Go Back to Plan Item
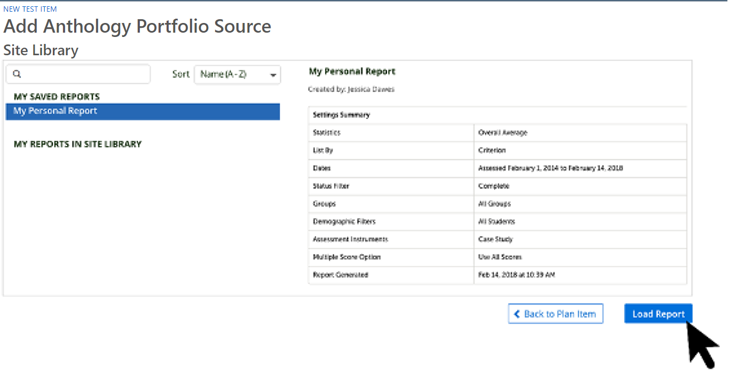 click(x=555, y=314)
